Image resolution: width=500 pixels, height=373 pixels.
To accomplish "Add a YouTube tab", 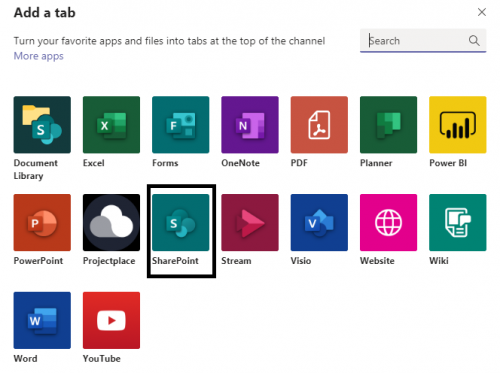I will point(111,320).
